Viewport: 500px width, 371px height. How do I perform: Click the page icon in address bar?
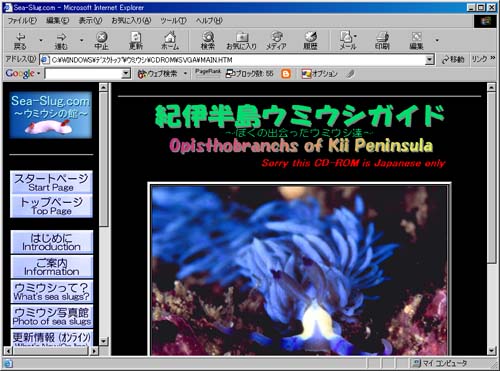44,60
